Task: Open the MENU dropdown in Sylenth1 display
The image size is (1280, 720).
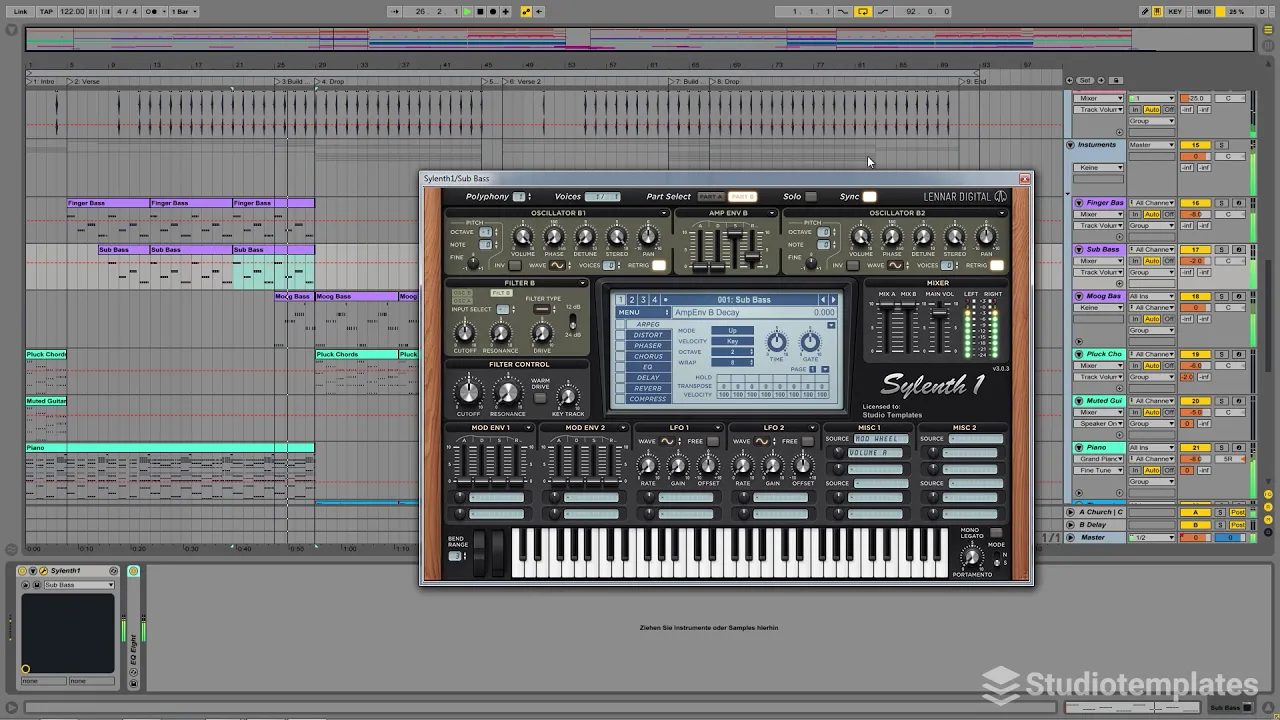Action: click(x=643, y=312)
